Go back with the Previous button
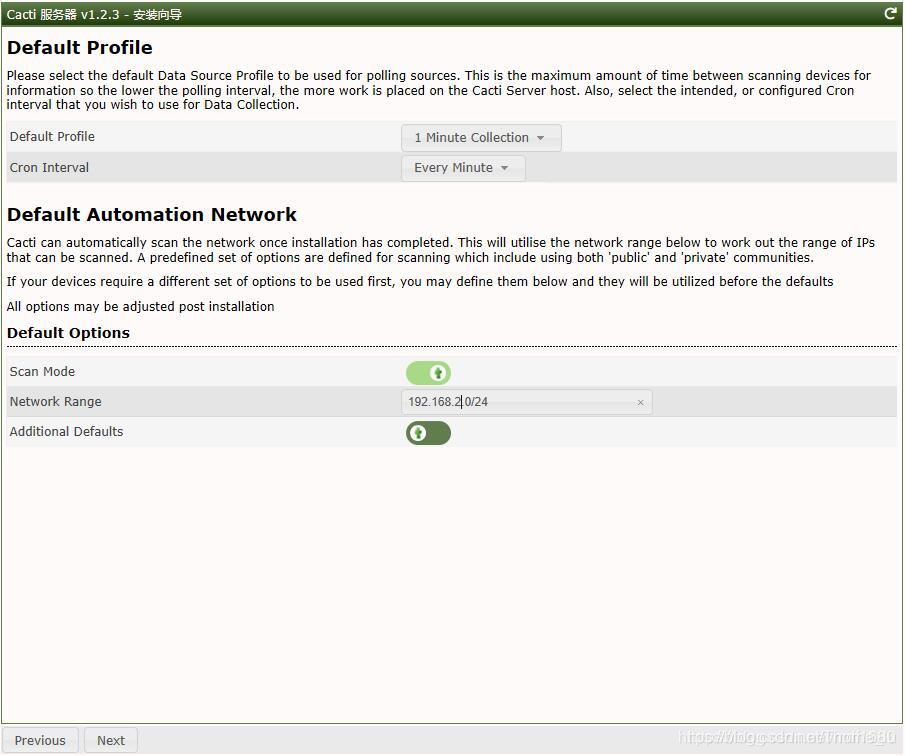Viewport: 905px width, 756px height. pyautogui.click(x=40, y=740)
